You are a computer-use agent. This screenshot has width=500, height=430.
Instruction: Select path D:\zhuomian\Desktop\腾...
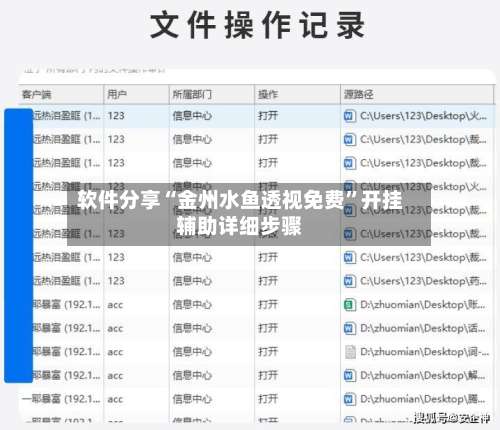click(x=423, y=399)
